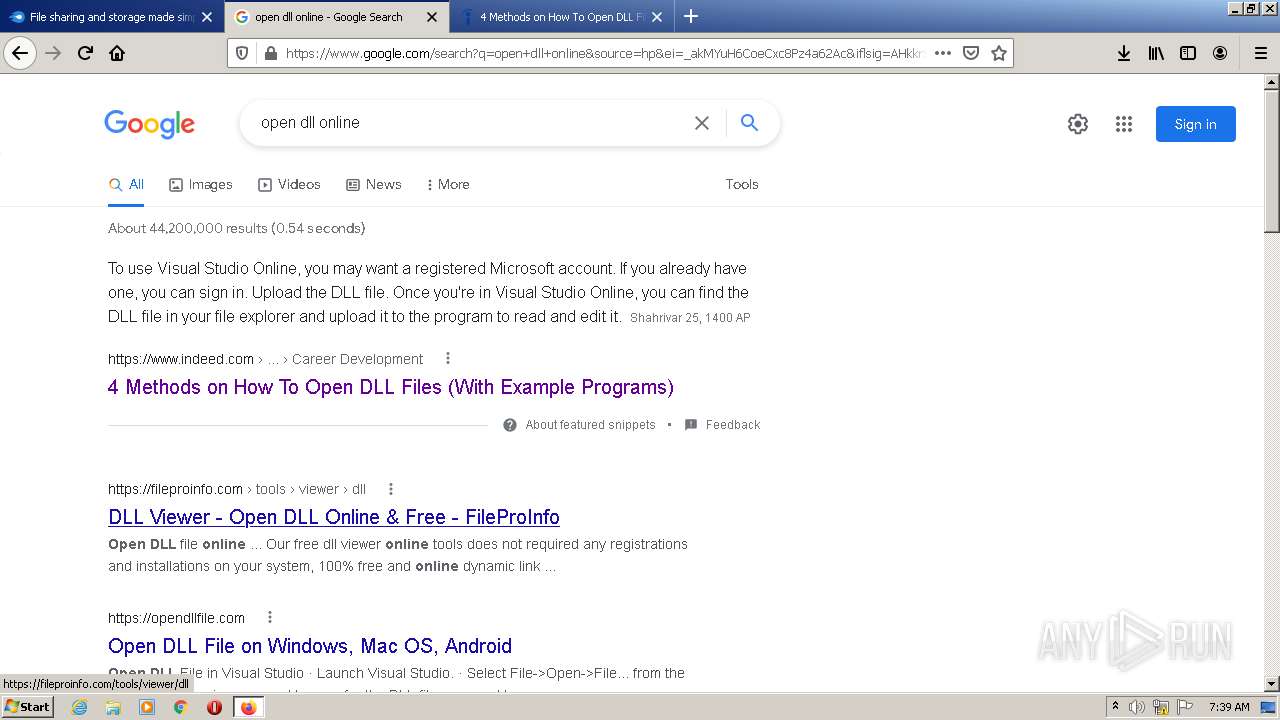Bookmark this page with the star
The height and width of the screenshot is (720, 1280).
[x=998, y=53]
